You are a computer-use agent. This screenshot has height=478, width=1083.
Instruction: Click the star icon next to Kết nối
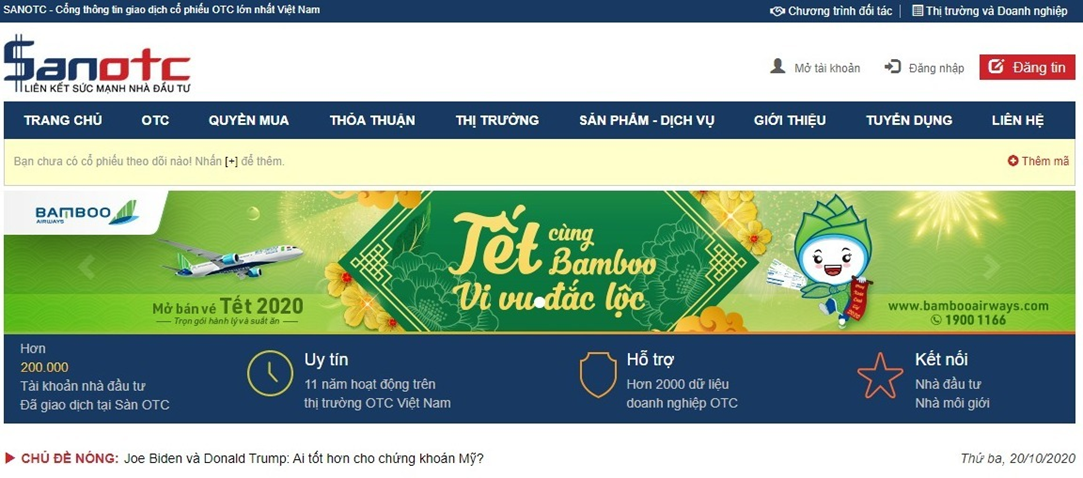(x=880, y=375)
